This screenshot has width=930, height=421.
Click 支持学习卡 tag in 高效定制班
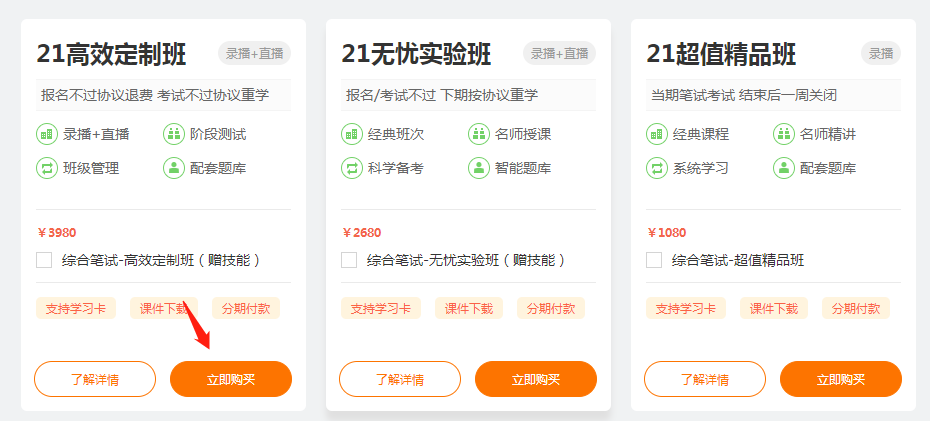pos(76,308)
